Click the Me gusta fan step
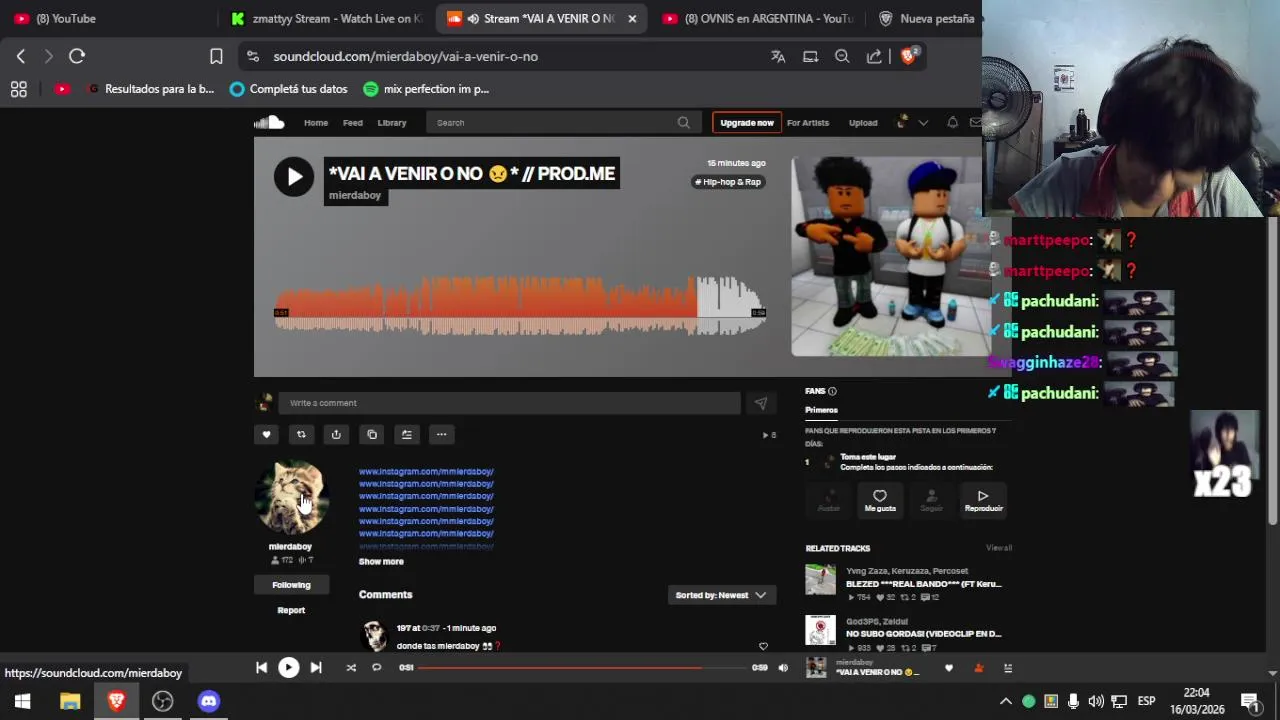The image size is (1280, 720). (x=880, y=501)
